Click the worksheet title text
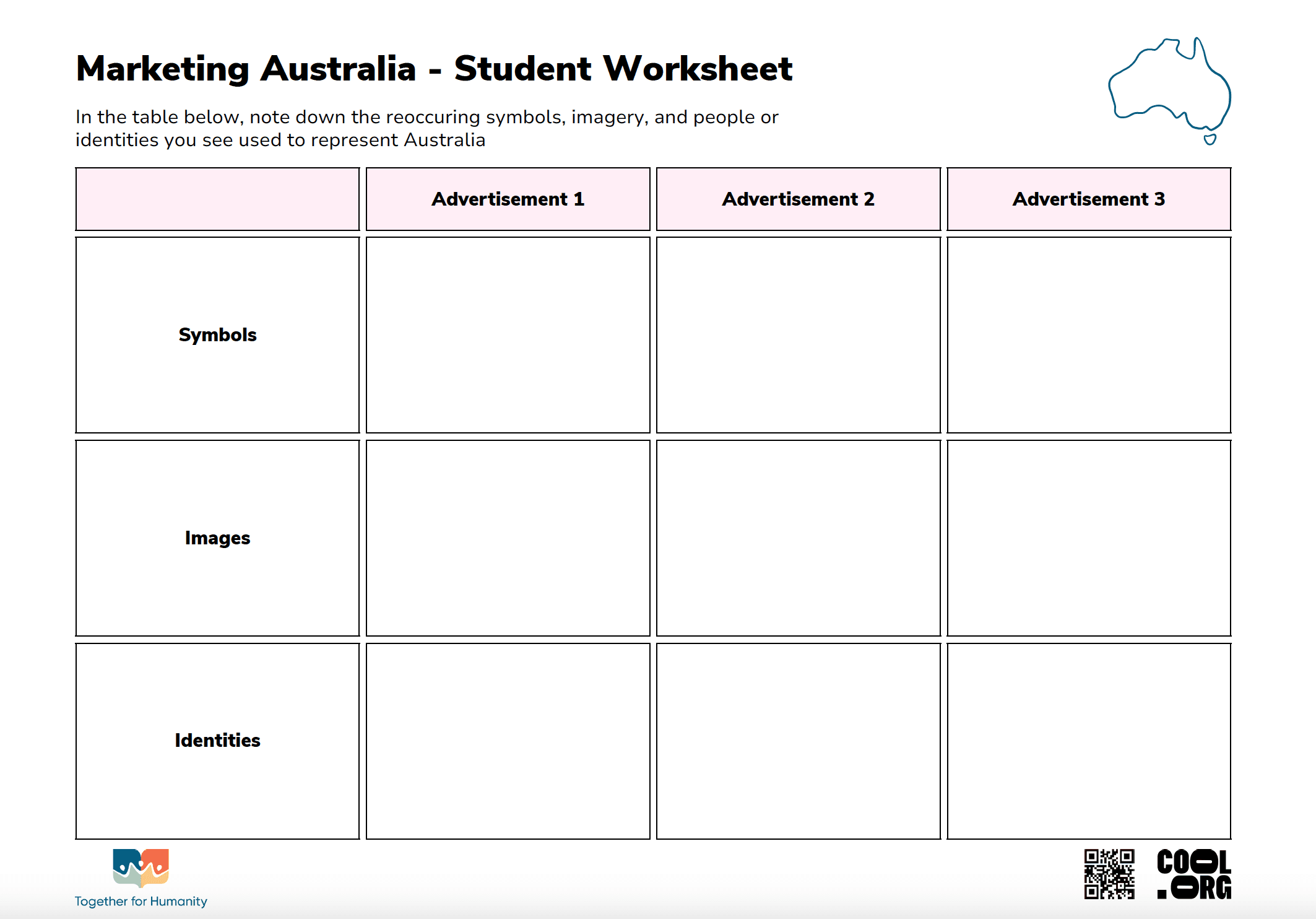Viewport: 1316px width, 919px height. tap(433, 68)
